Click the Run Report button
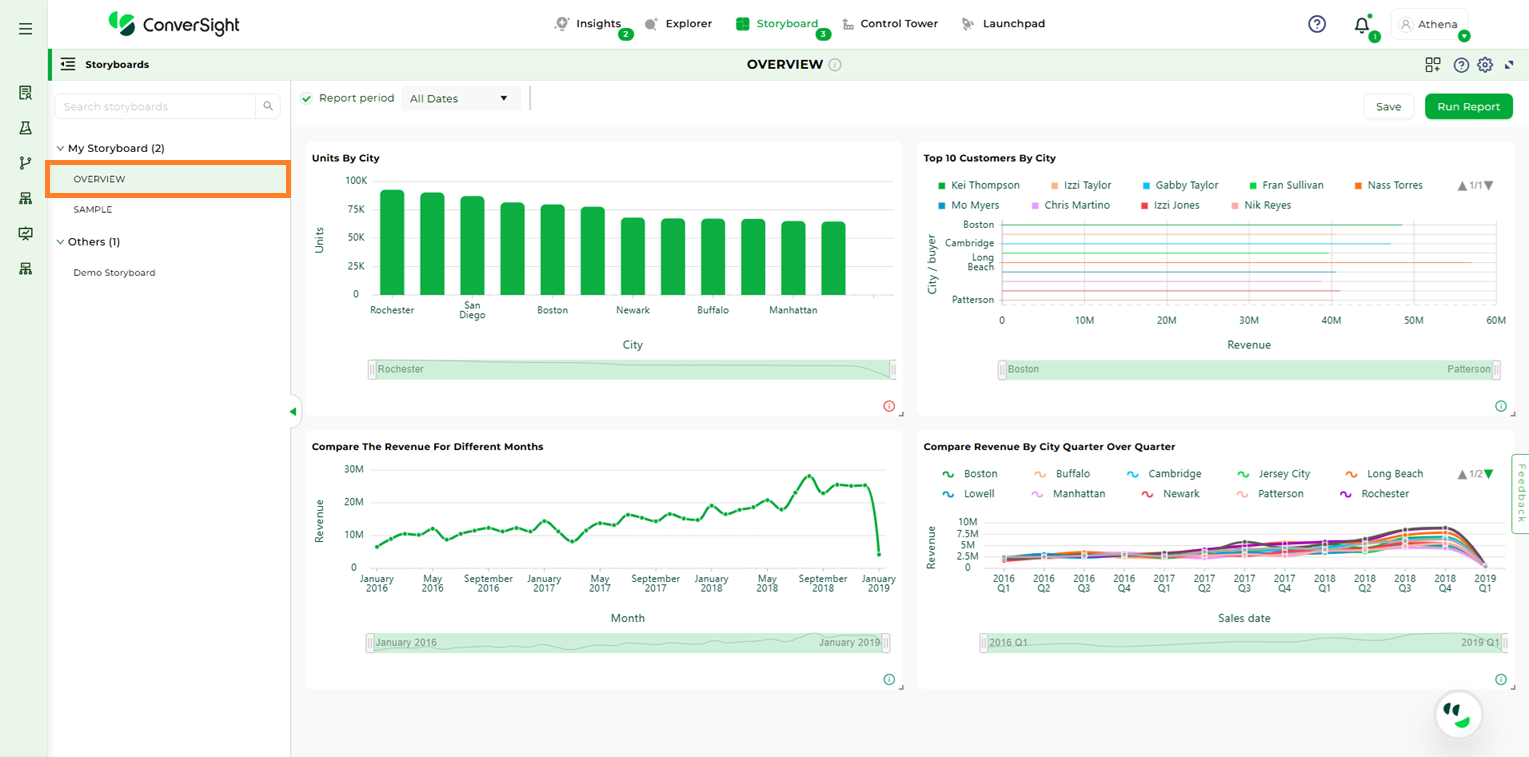Screen dimensions: 1529x757 1468,107
